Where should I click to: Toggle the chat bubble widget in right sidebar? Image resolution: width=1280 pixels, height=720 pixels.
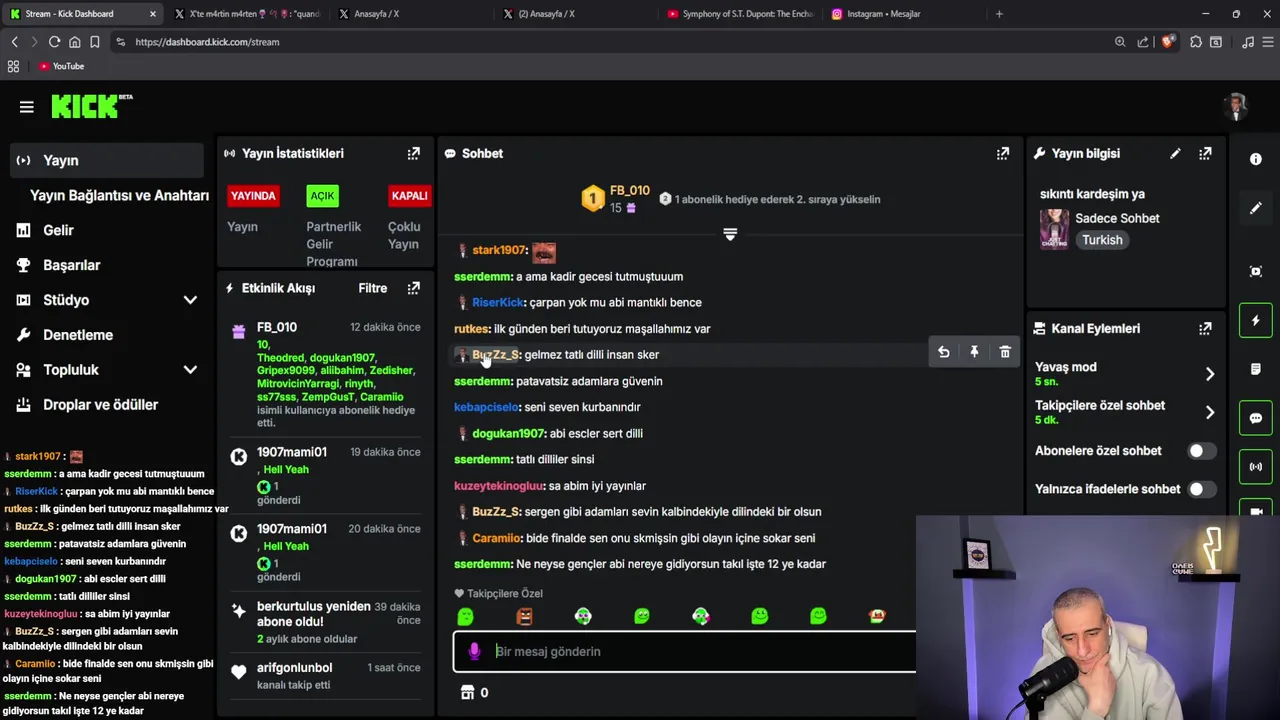tap(1256, 418)
